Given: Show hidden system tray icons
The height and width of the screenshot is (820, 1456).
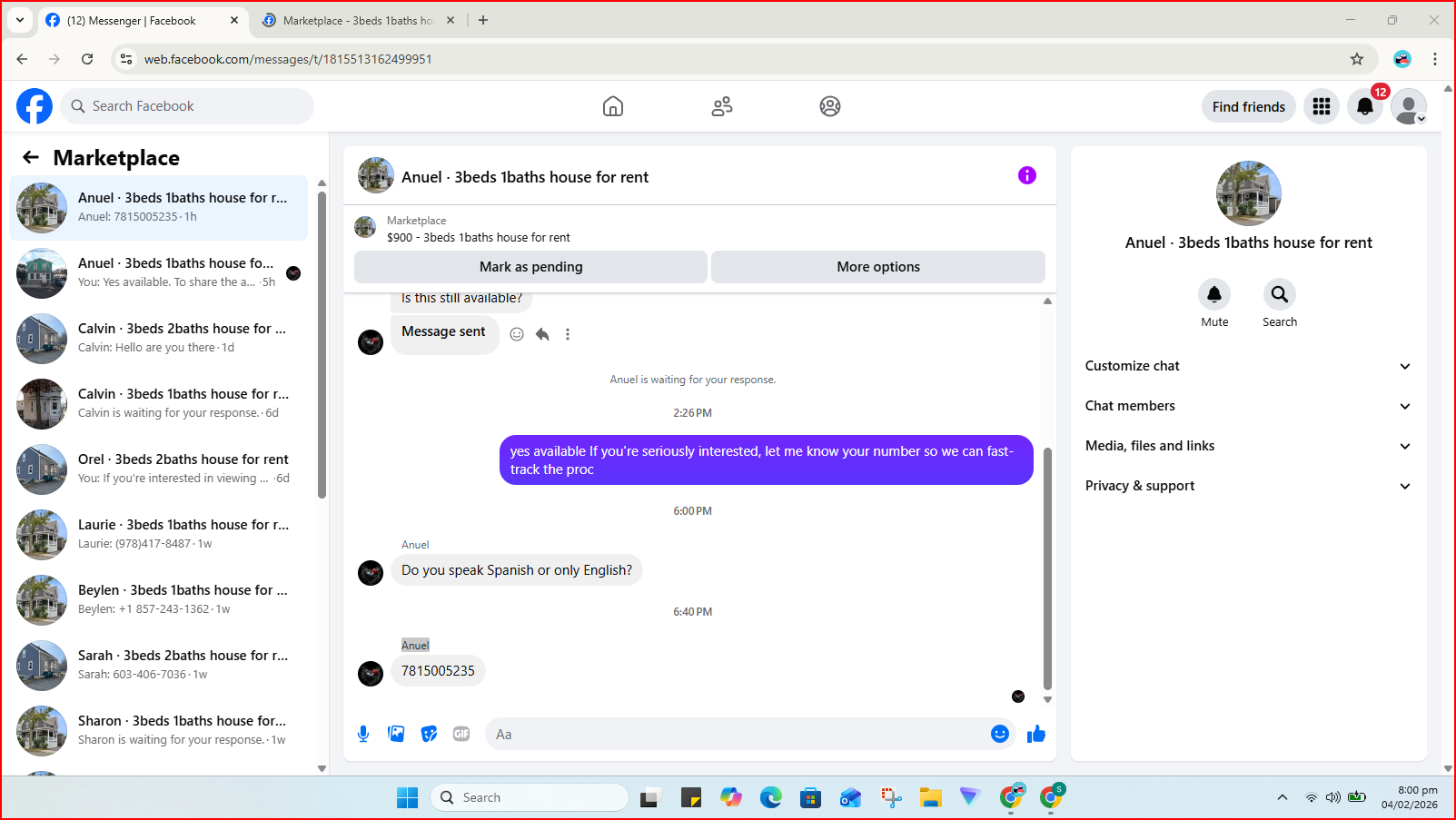Looking at the screenshot, I should click(x=1283, y=797).
